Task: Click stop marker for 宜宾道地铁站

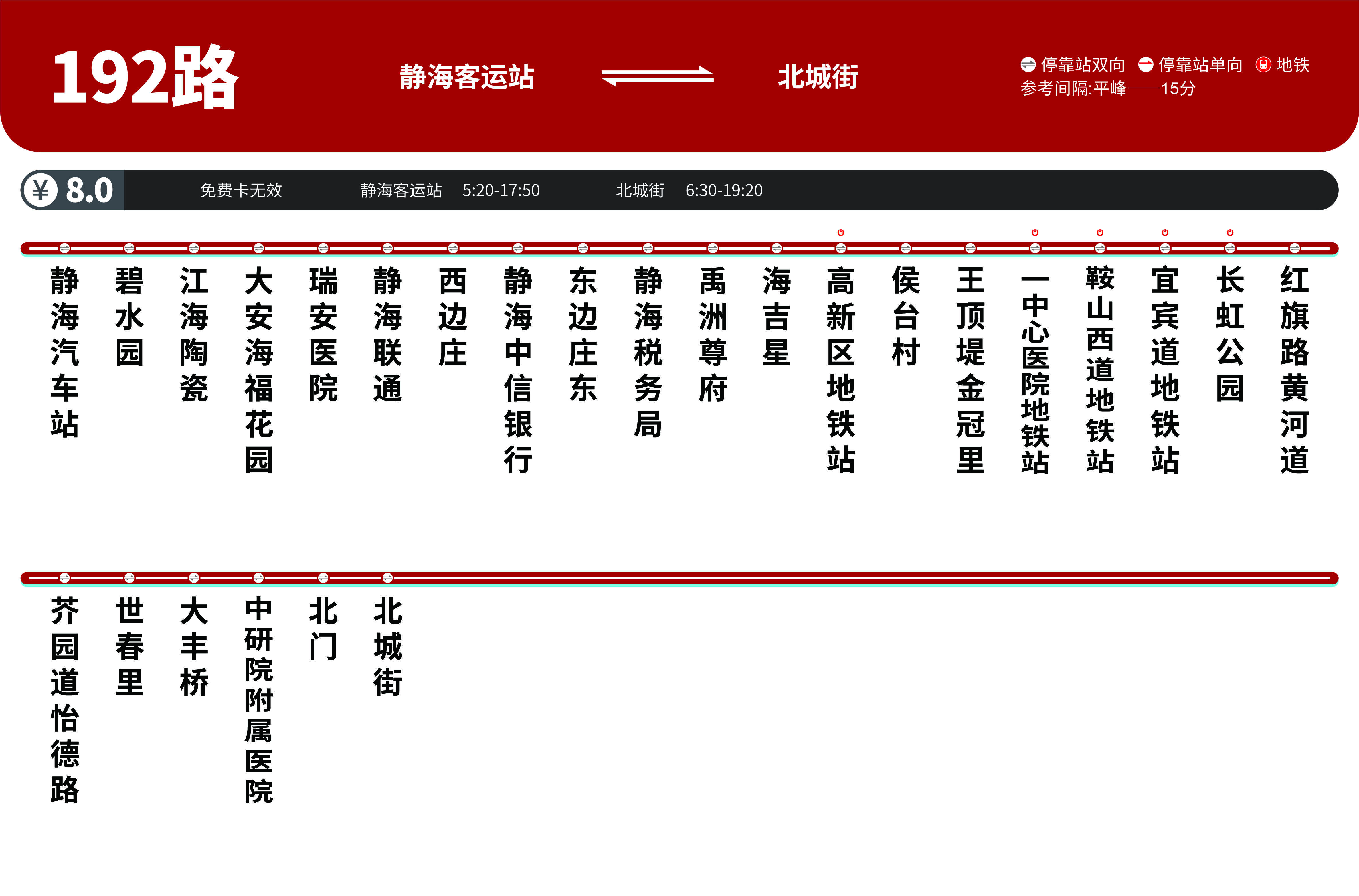Action: [1165, 248]
